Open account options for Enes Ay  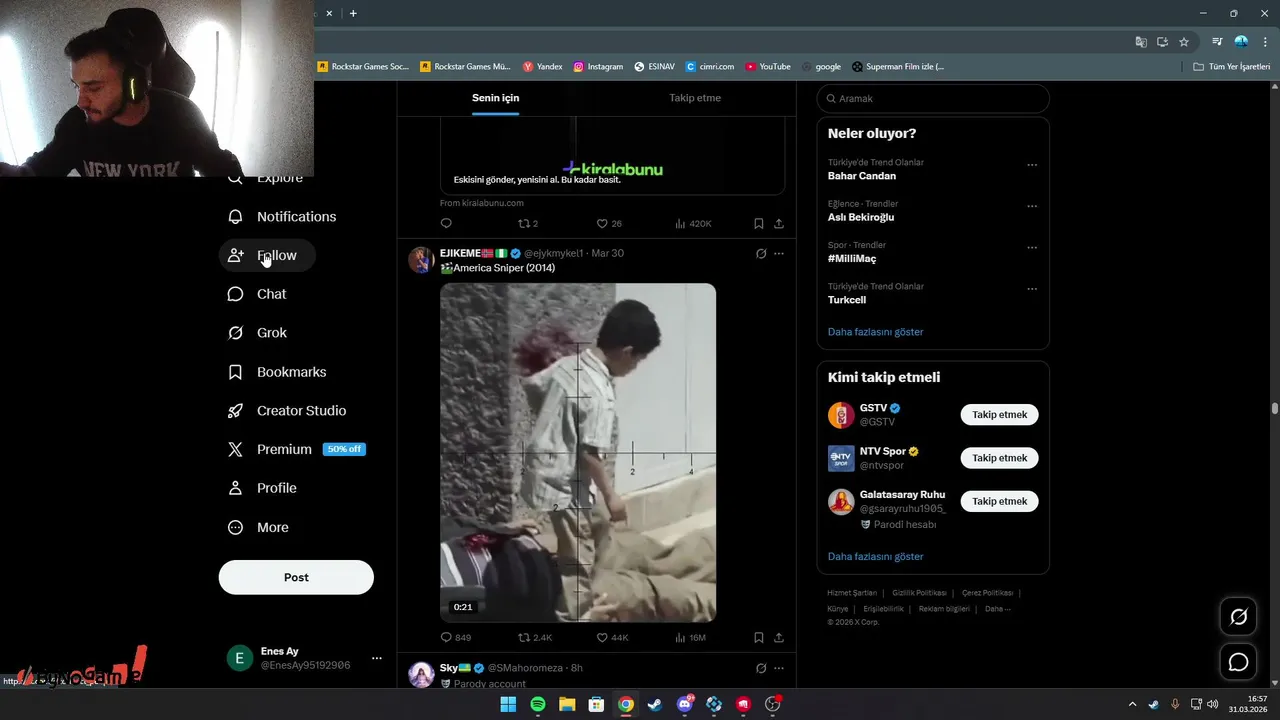click(377, 658)
